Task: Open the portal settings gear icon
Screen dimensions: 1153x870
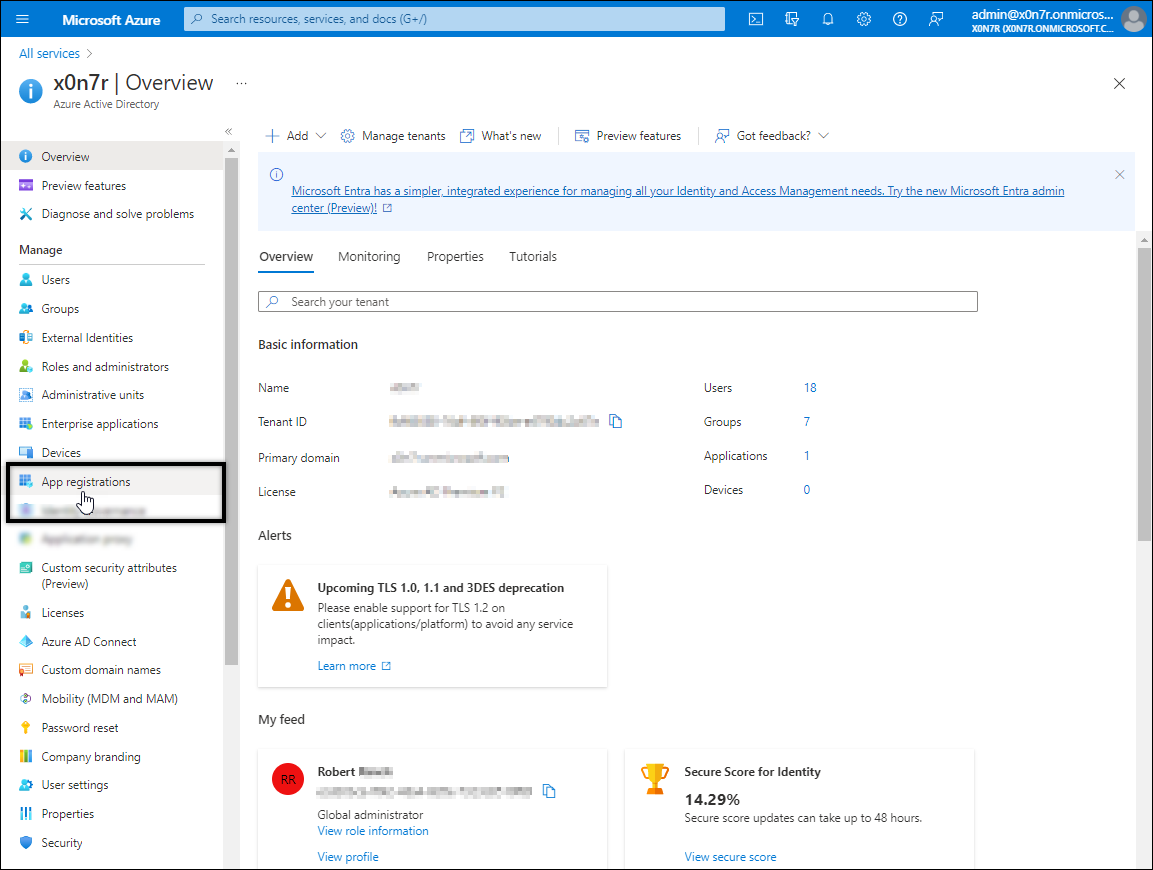Action: (864, 19)
